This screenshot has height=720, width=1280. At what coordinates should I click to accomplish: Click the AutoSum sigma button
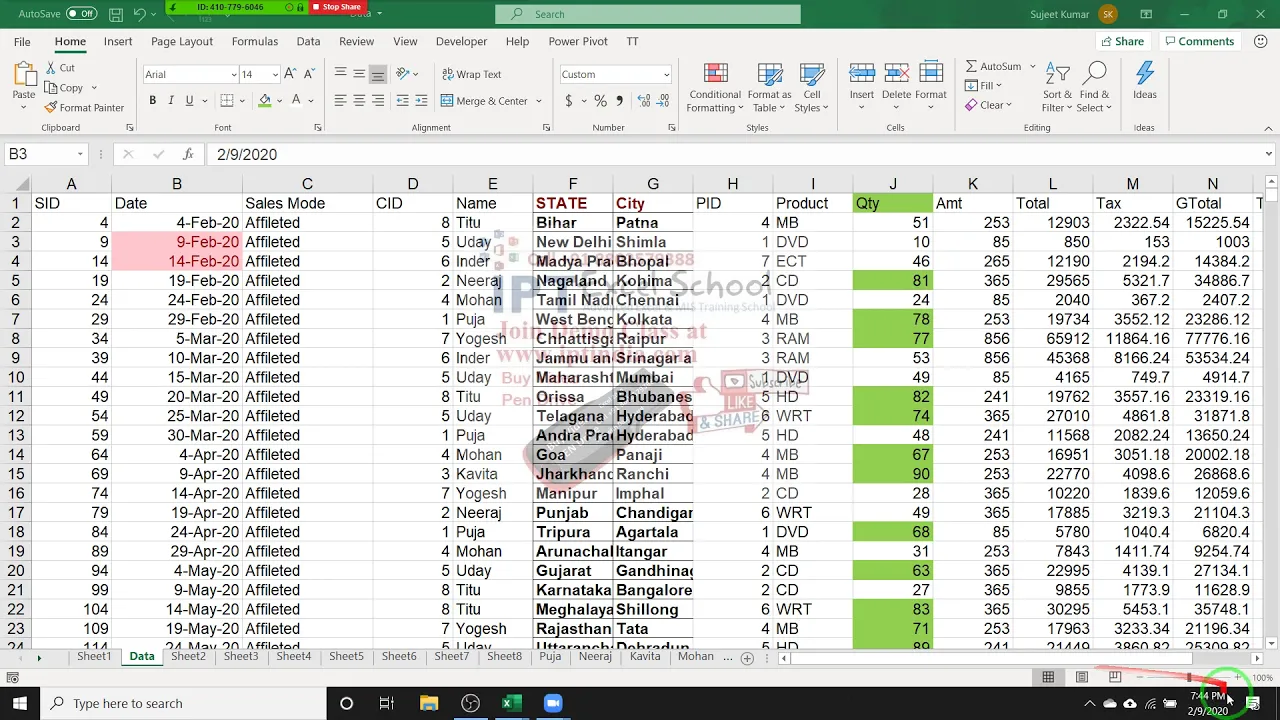992,66
